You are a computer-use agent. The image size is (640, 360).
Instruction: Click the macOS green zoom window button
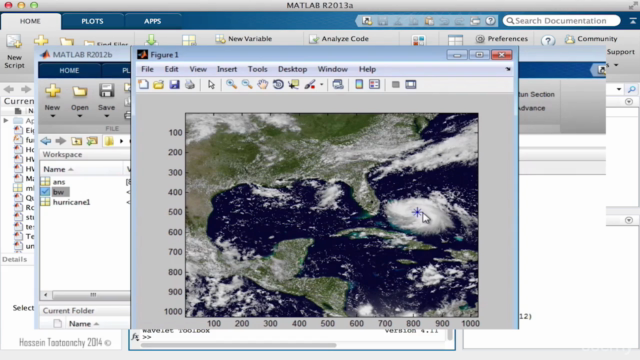34,5
